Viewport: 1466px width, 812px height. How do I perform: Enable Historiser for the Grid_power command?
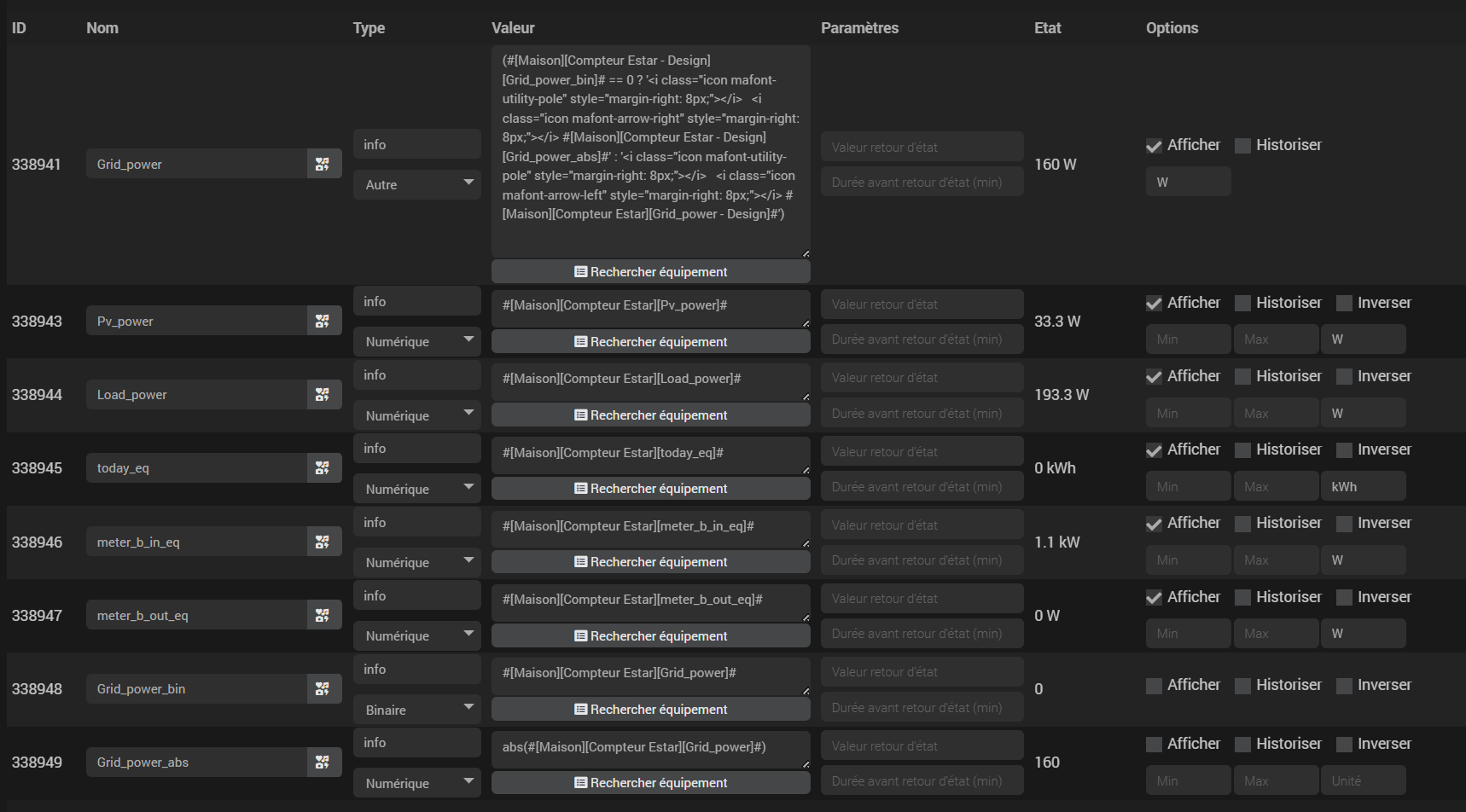tap(1243, 146)
